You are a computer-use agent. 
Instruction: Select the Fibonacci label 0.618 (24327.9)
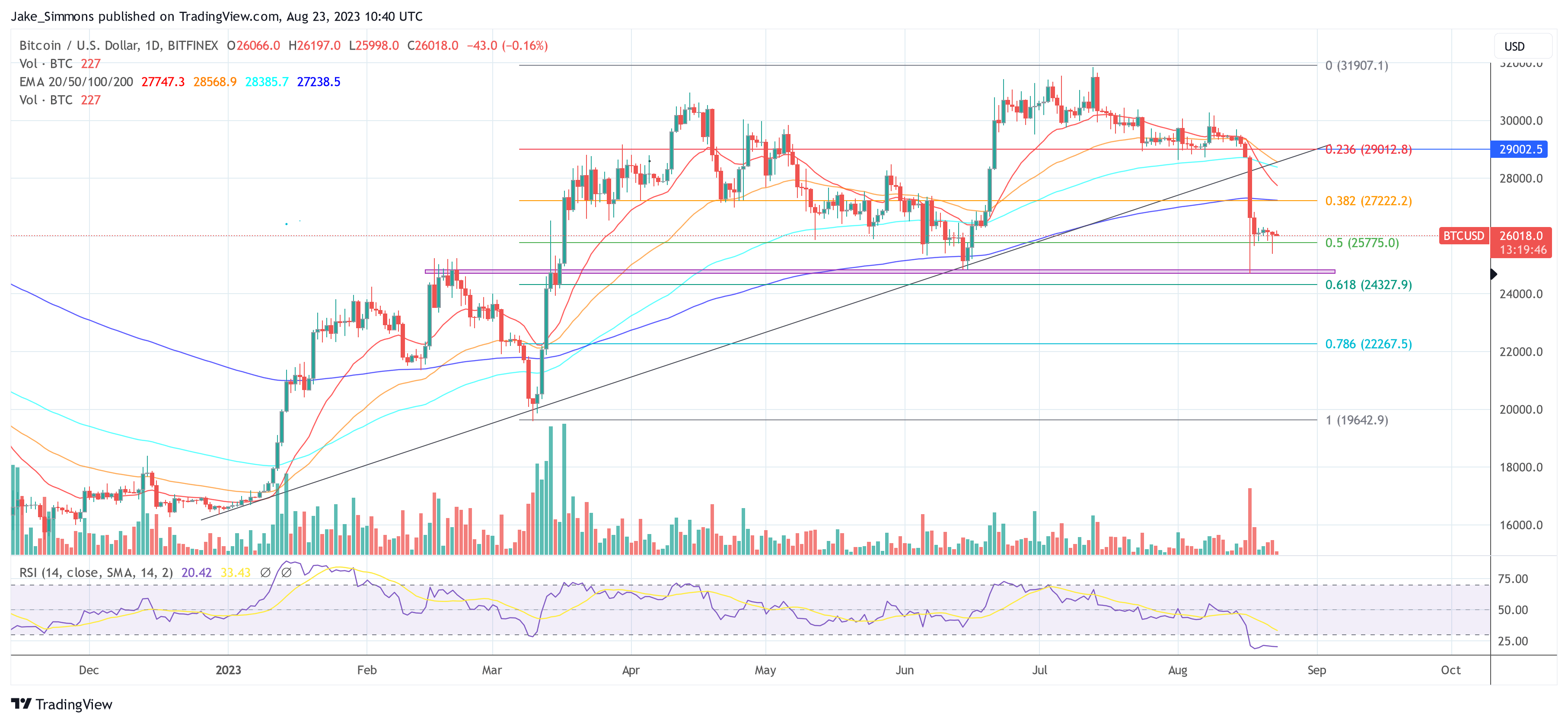click(x=1368, y=285)
